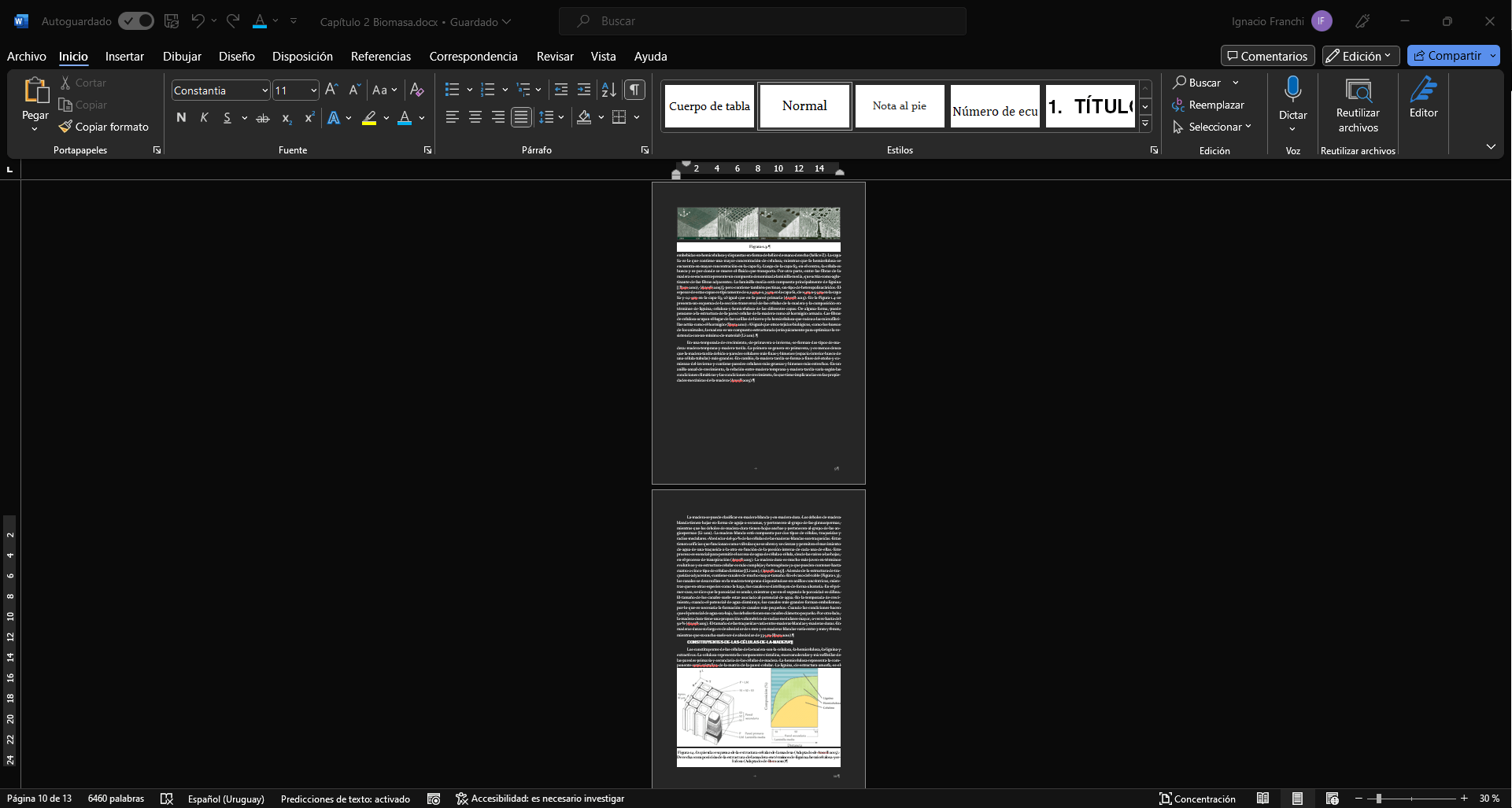Viewport: 1512px width, 808px height.
Task: Open the Font dialog launcher
Action: click(427, 149)
